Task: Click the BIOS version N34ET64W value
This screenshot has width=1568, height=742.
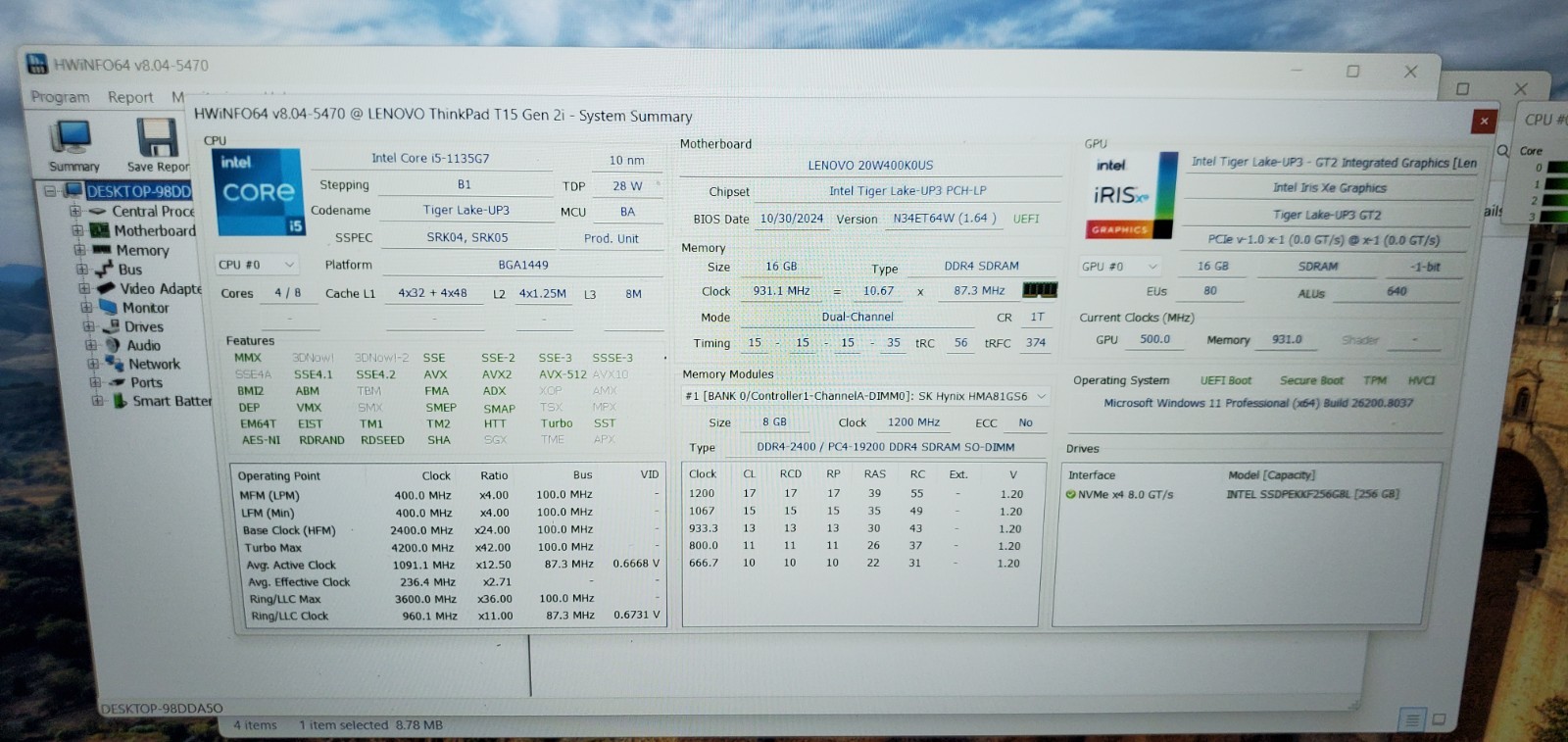Action: 944,218
